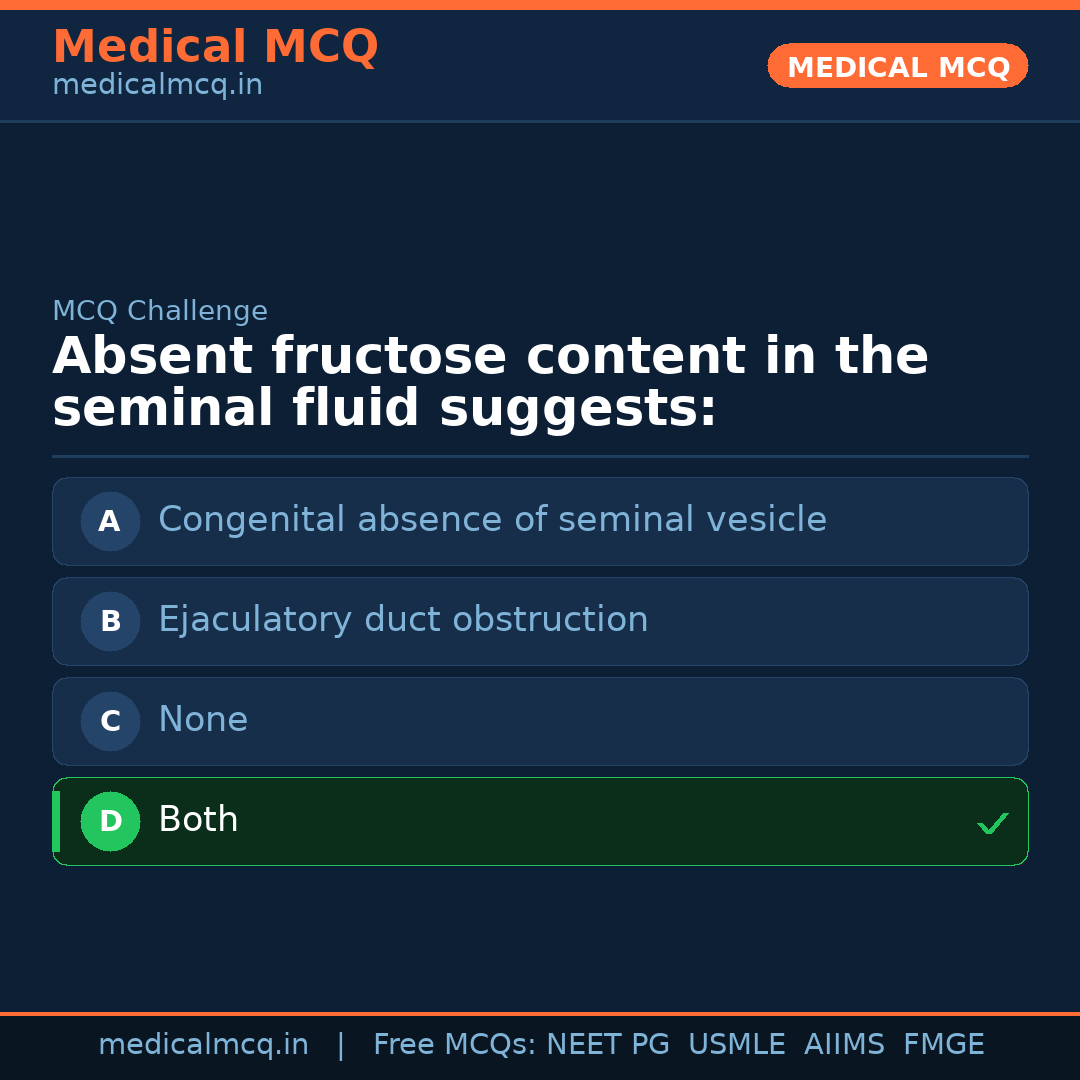The width and height of the screenshot is (1080, 1080).
Task: Click the 'Absent fructose content' question heading
Action: (490, 383)
